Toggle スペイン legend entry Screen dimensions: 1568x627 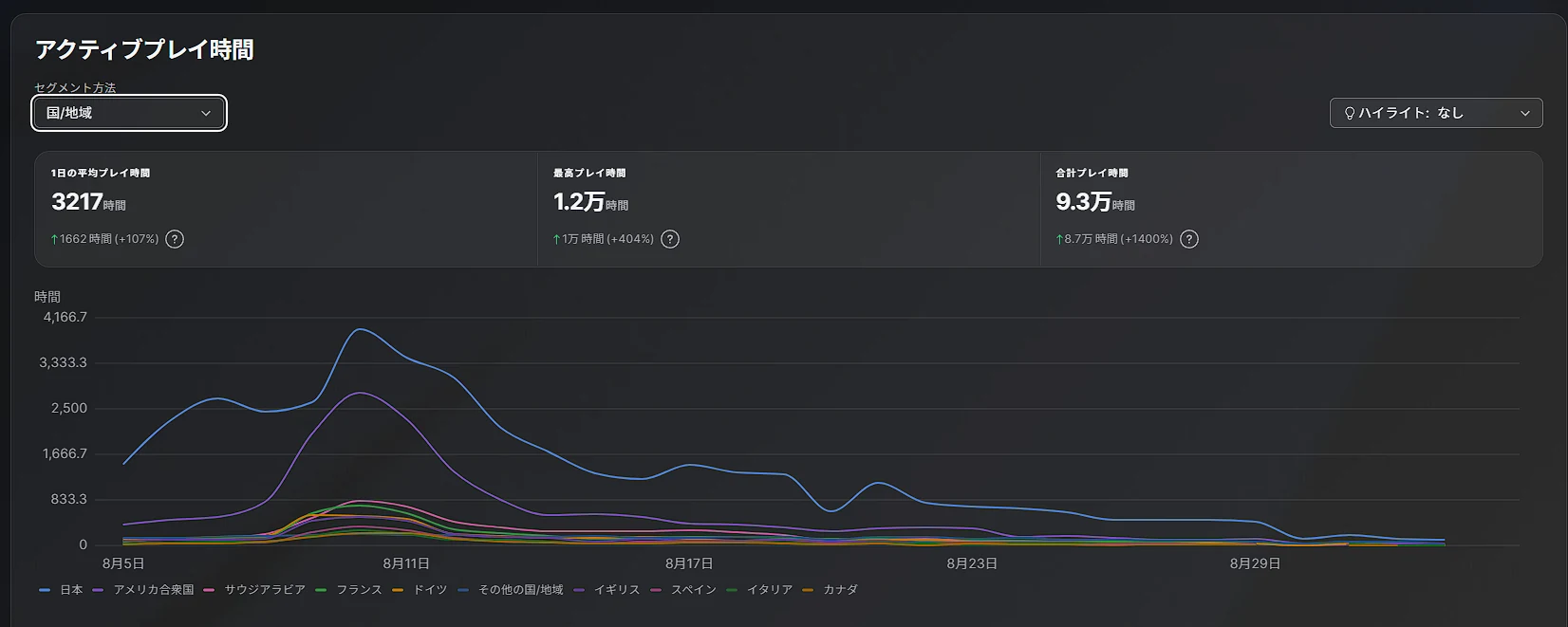[x=683, y=590]
